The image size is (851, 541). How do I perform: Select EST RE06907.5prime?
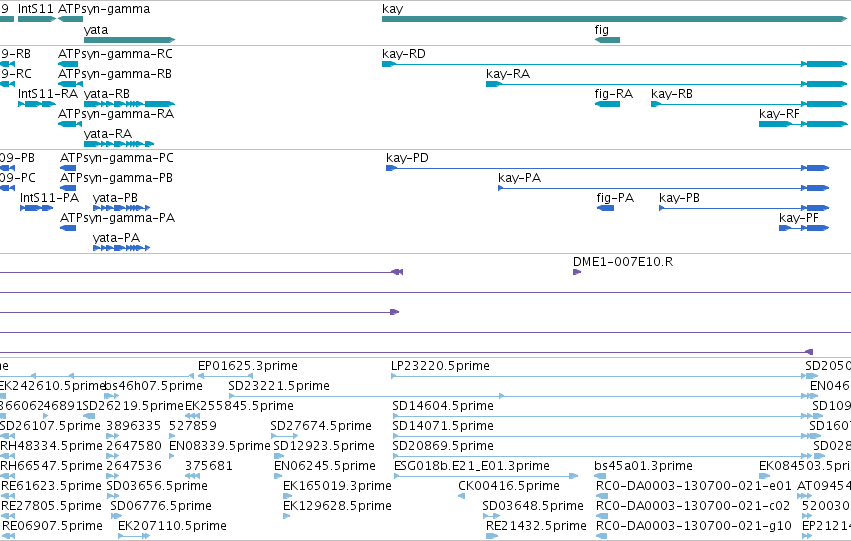tap(9, 537)
